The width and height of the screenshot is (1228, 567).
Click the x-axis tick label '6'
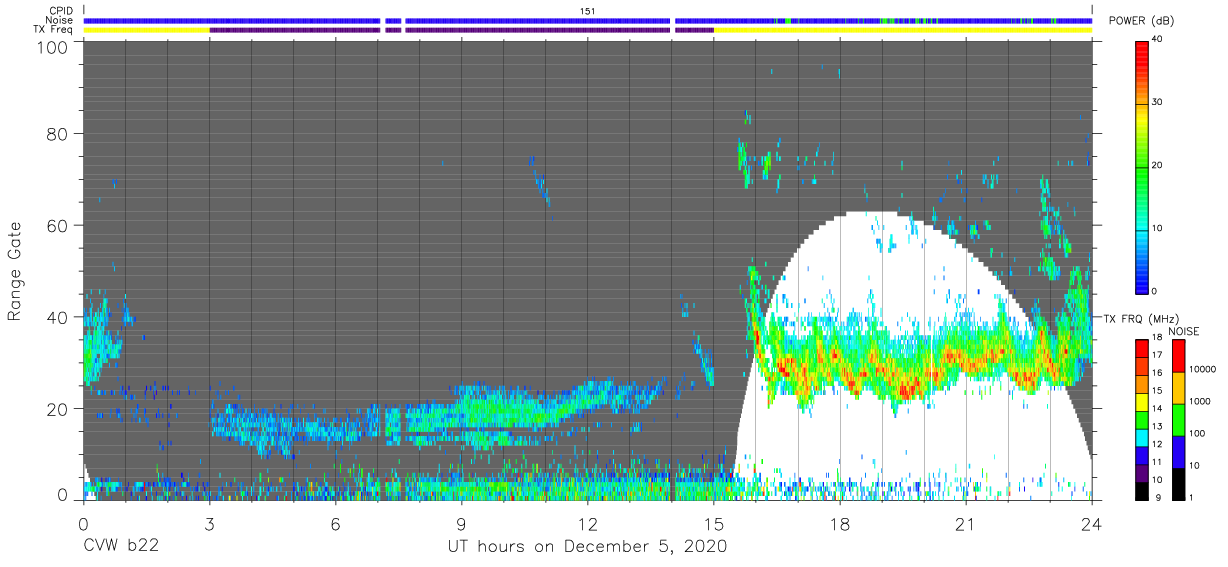[335, 525]
